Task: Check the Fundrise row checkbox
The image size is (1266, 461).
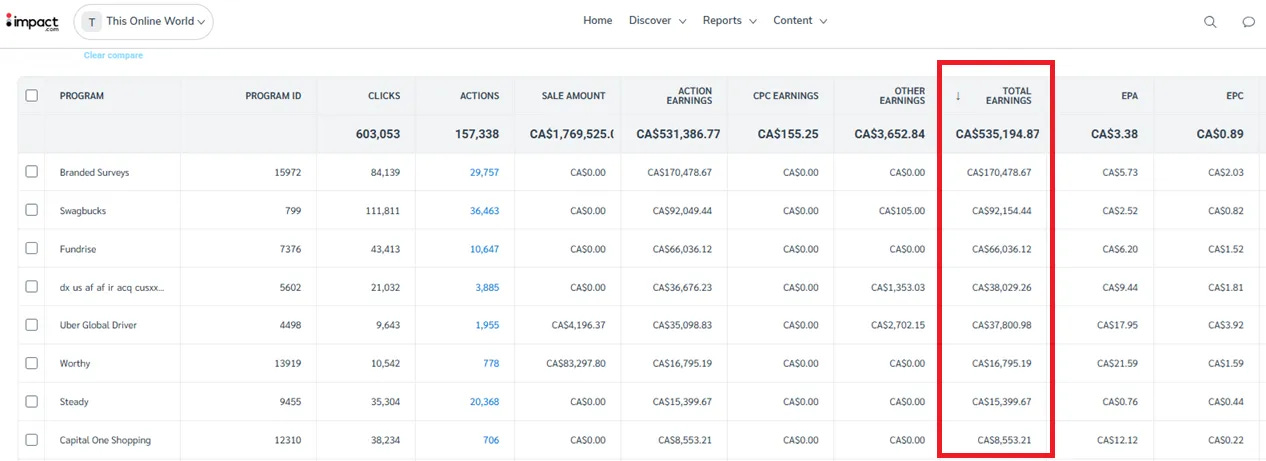Action: coord(32,248)
